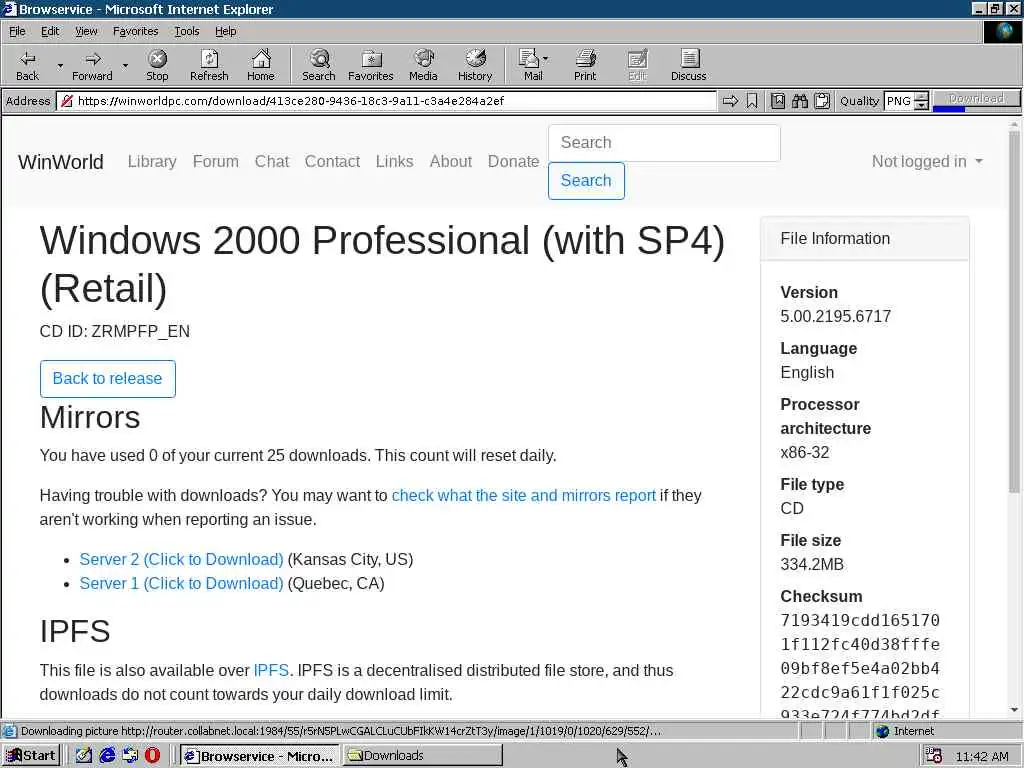Screen dimensions: 1024x768
Task: Click the Download button in address bar
Action: click(x=976, y=98)
